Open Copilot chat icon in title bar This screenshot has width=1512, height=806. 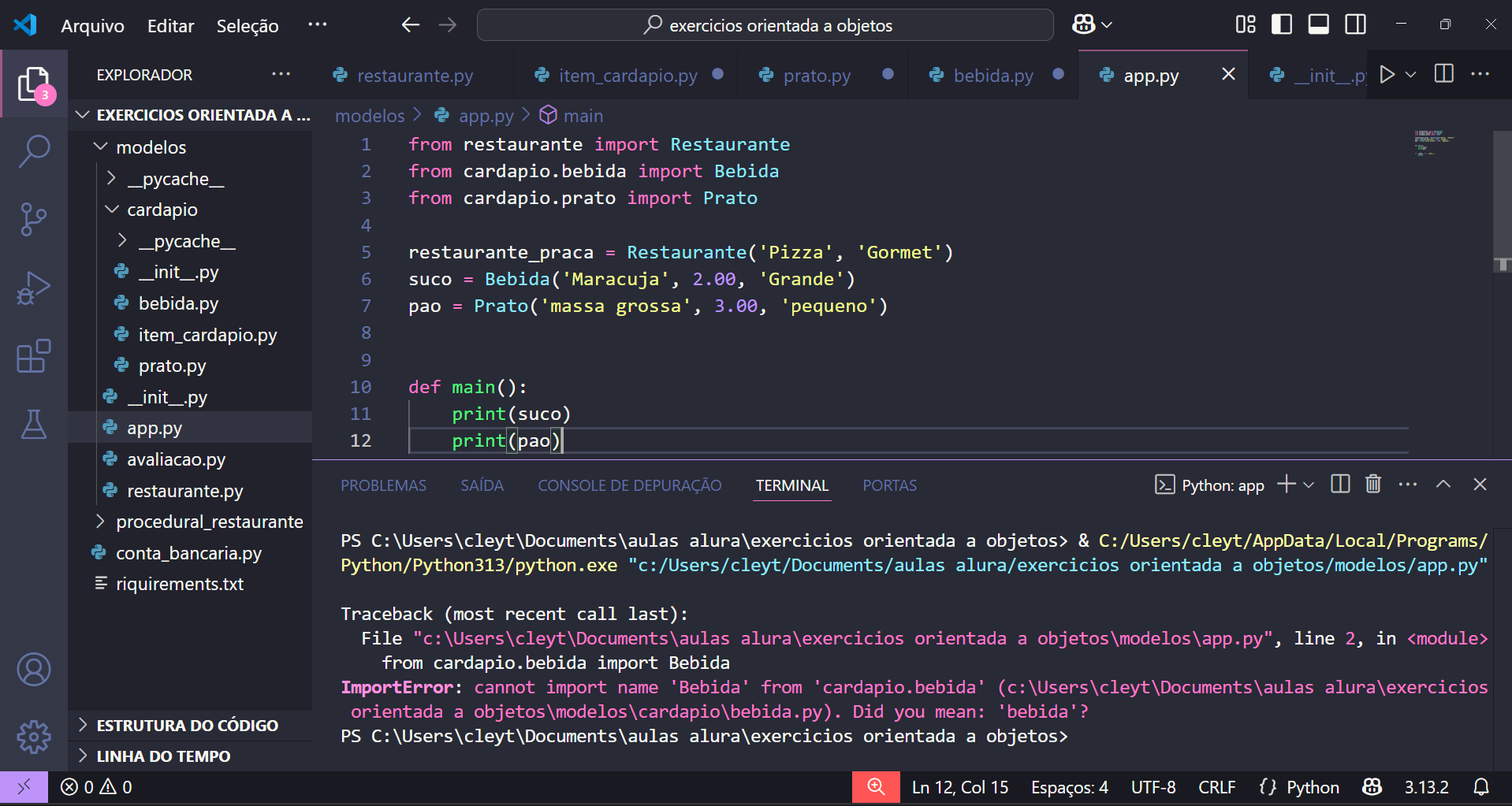[1083, 24]
